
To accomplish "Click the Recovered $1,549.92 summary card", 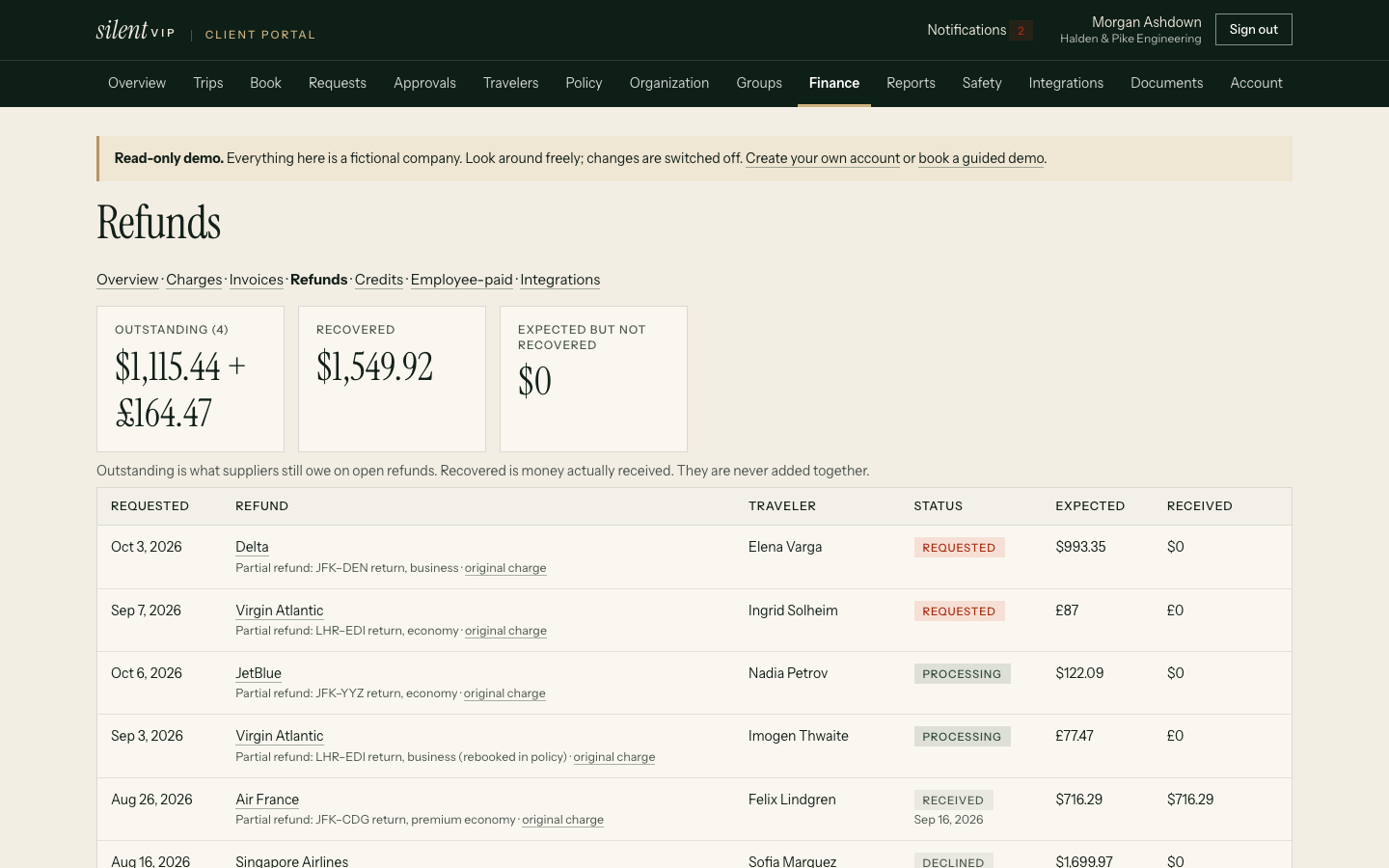I will [392, 379].
